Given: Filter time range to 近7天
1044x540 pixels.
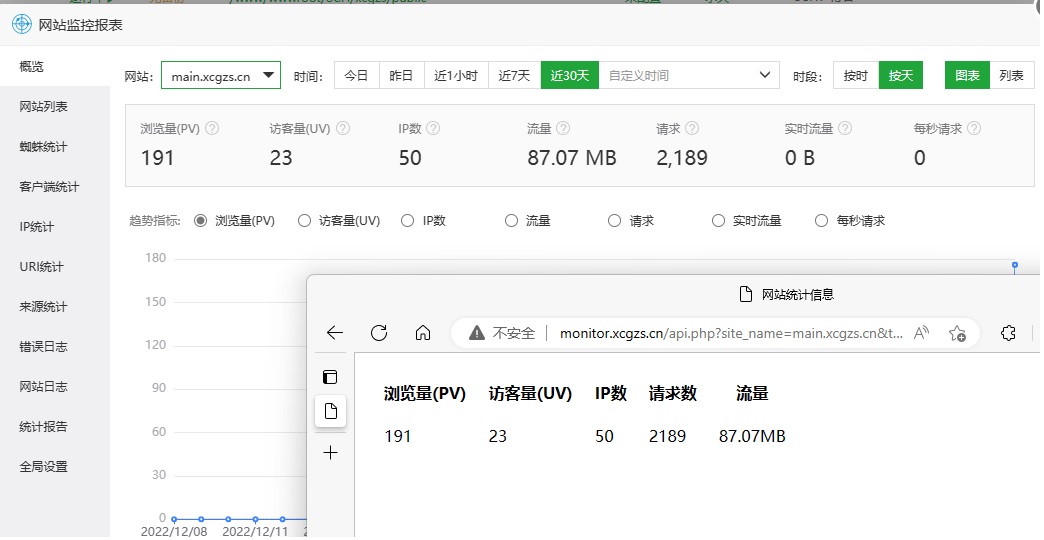Looking at the screenshot, I should tap(515, 75).
